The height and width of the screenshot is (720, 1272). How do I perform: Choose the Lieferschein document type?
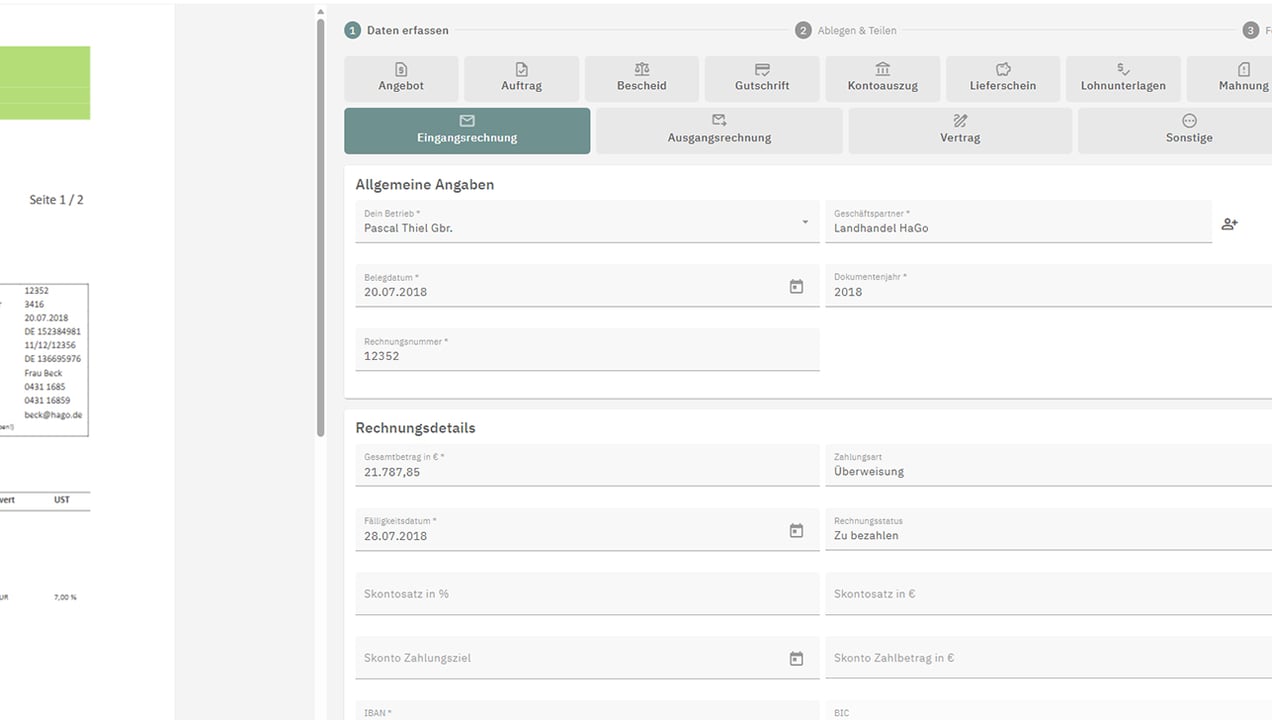1003,78
